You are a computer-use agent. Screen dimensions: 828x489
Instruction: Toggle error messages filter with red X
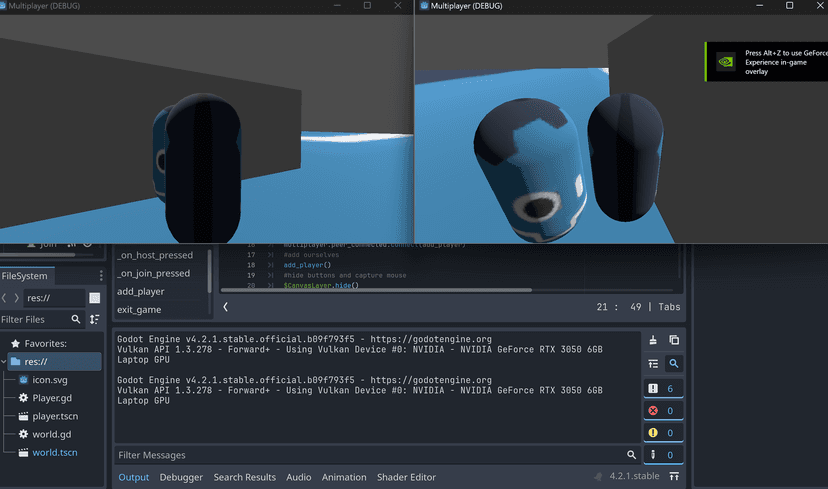coord(664,410)
